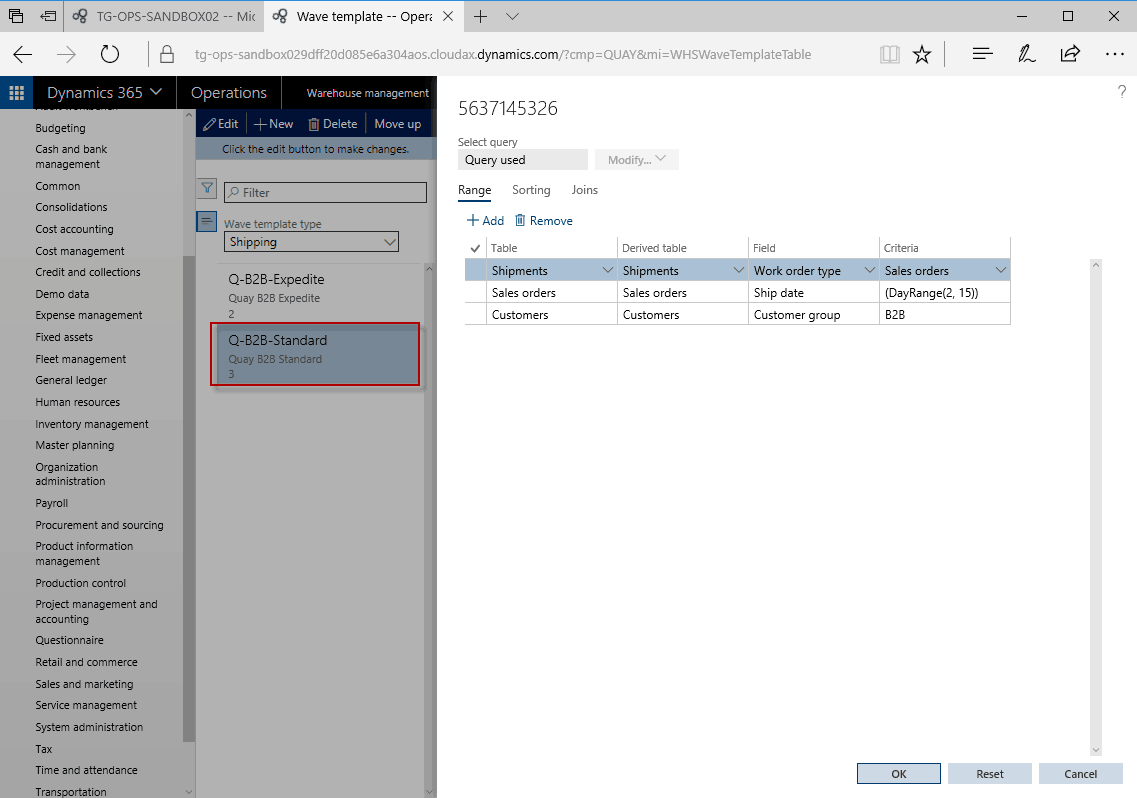
Task: Open the tab preview dropdown chevron
Action: pos(512,16)
